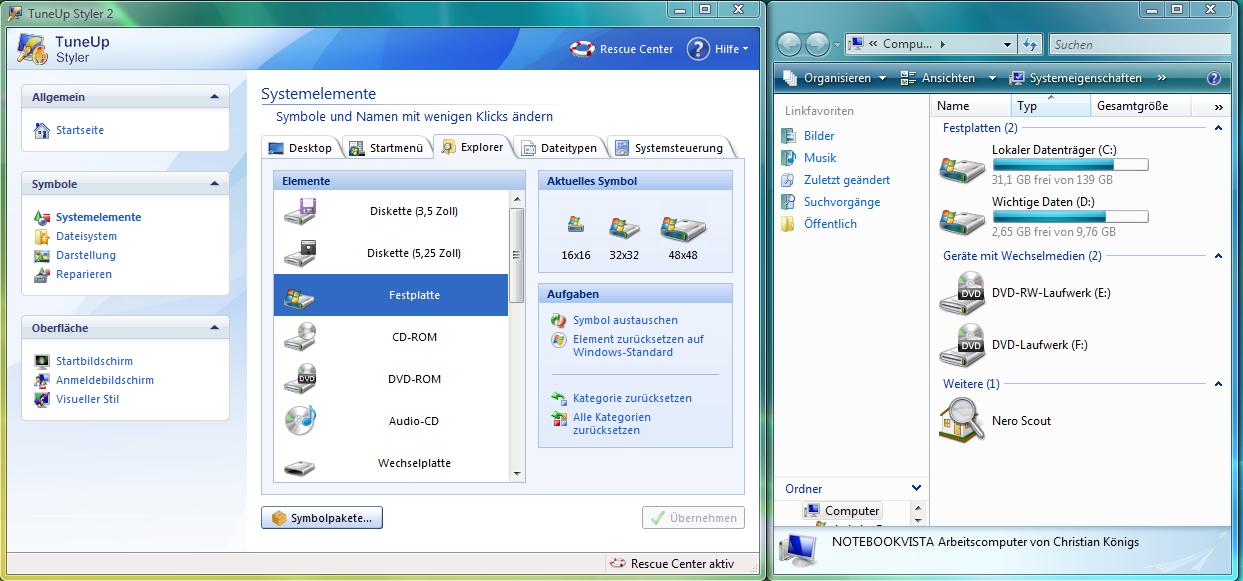Click the Explorer help question mark icon
Viewport: 1243px width, 581px height.
pyautogui.click(x=1214, y=78)
